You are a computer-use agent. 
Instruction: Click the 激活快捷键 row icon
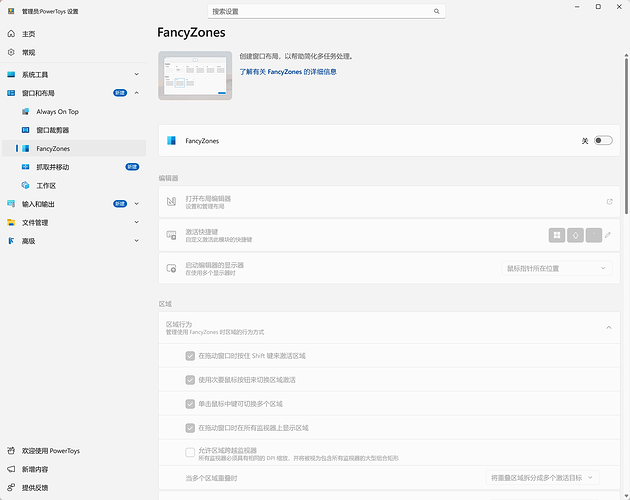[x=172, y=235]
